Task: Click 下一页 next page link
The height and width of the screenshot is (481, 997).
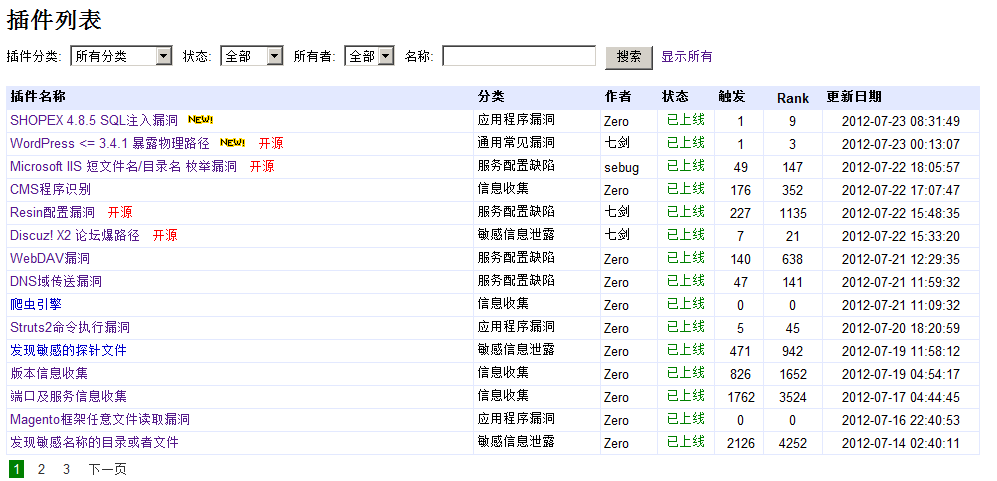Action: tap(107, 469)
